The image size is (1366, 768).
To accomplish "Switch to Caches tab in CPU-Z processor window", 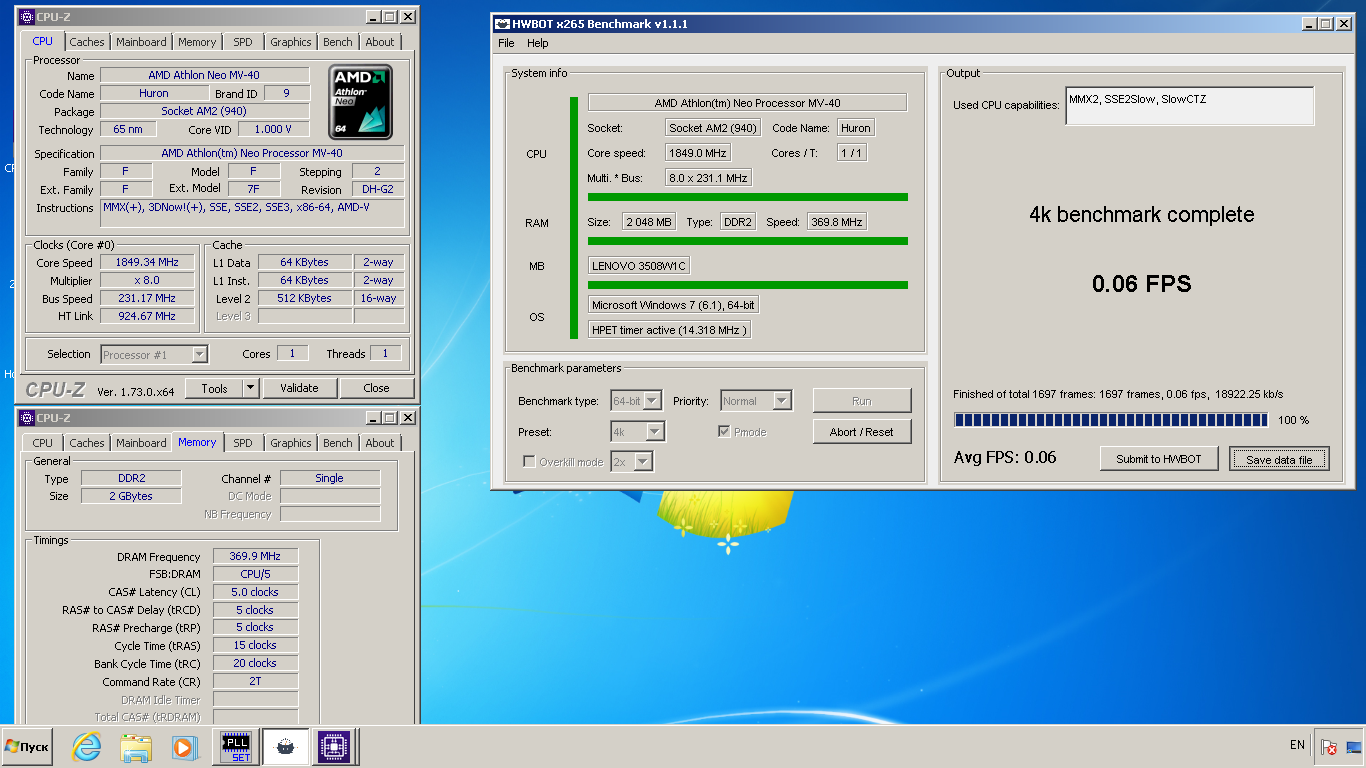I will 87,42.
